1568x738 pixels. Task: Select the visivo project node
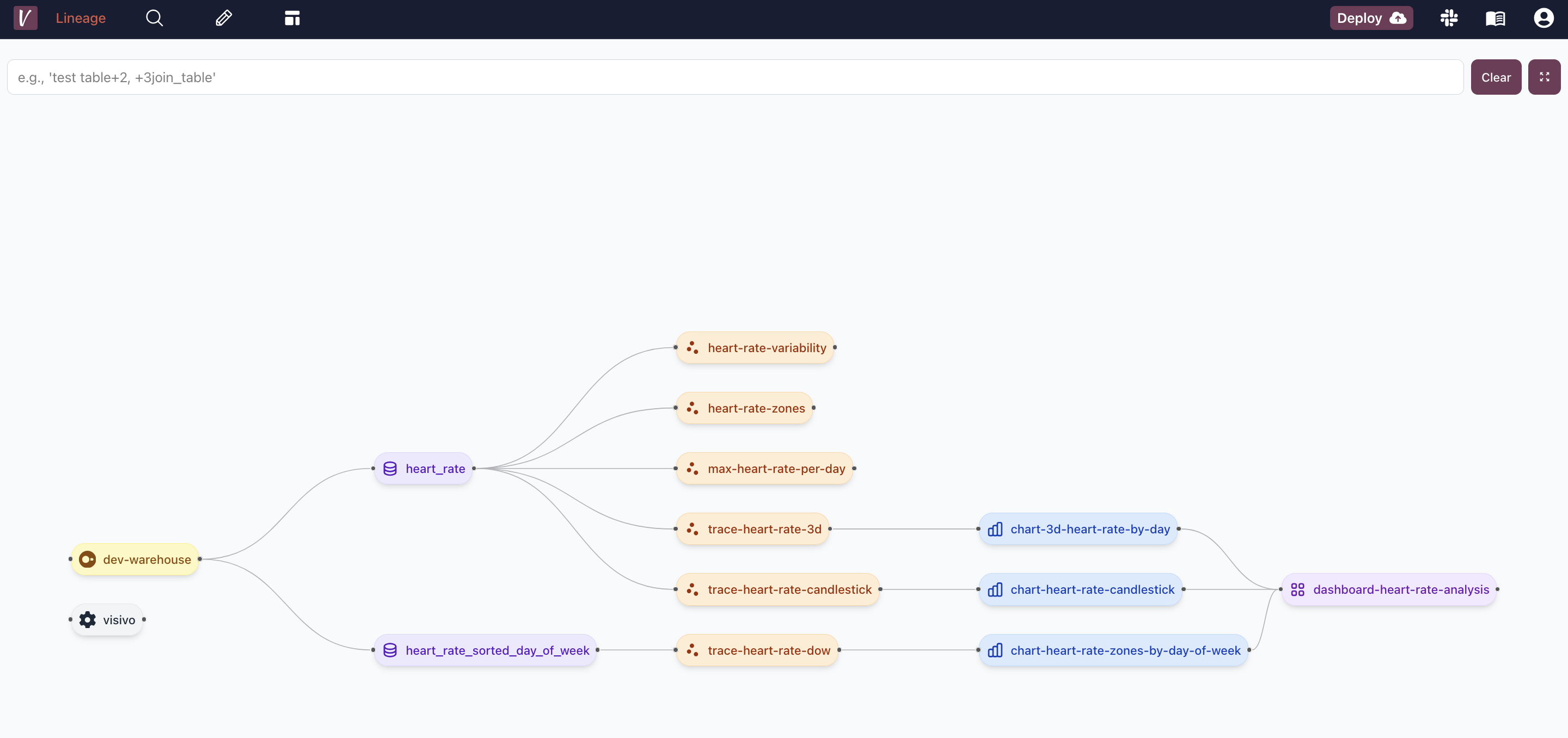coord(107,619)
